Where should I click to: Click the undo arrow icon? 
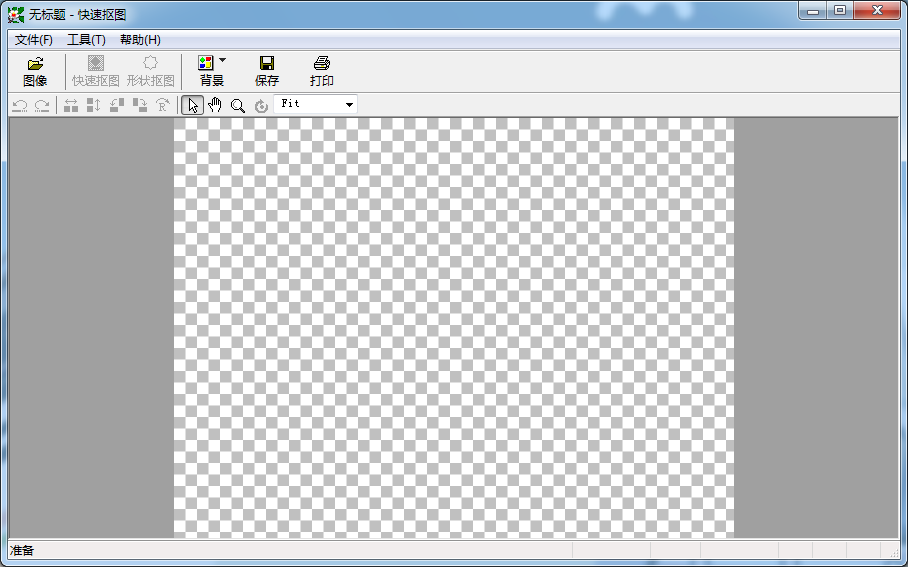pos(20,105)
